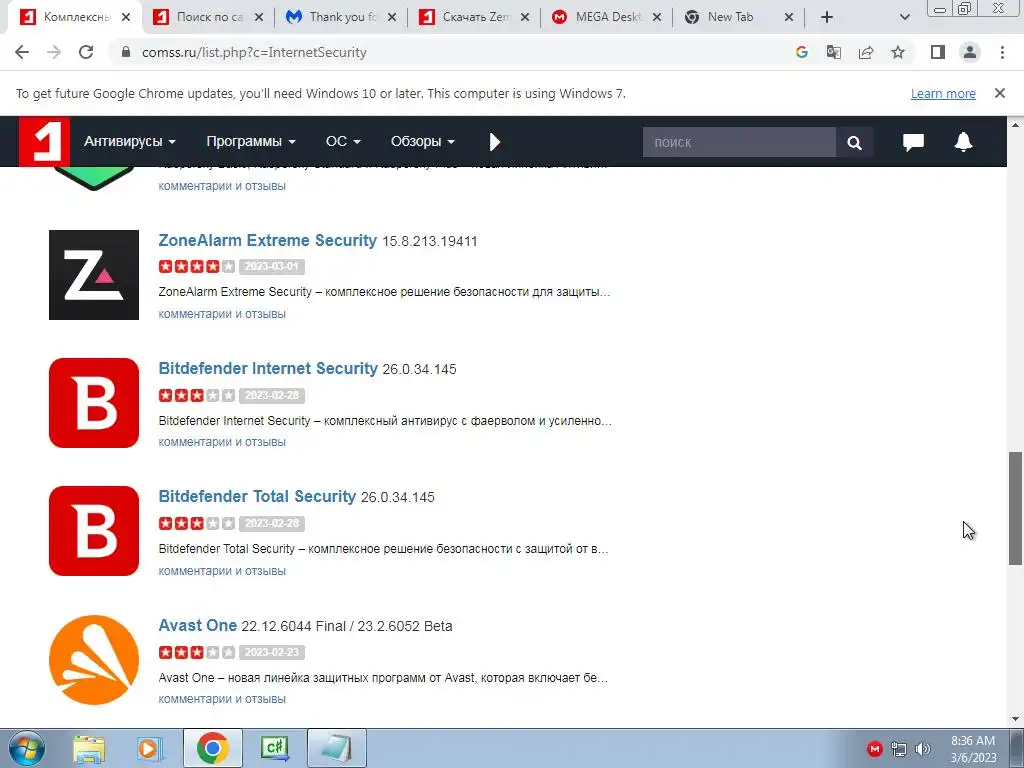Viewport: 1024px width, 768px height.
Task: Click the address bar URL
Action: pos(254,52)
